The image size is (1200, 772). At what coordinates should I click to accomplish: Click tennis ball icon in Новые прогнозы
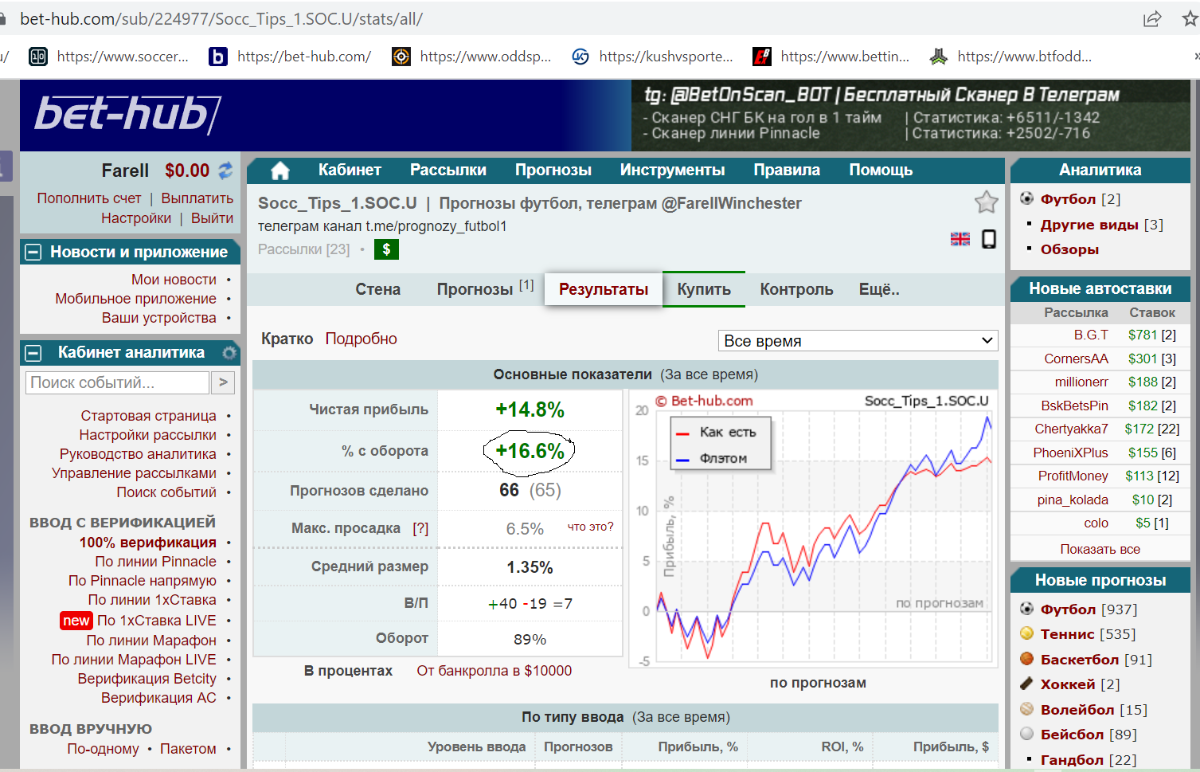tap(1027, 634)
